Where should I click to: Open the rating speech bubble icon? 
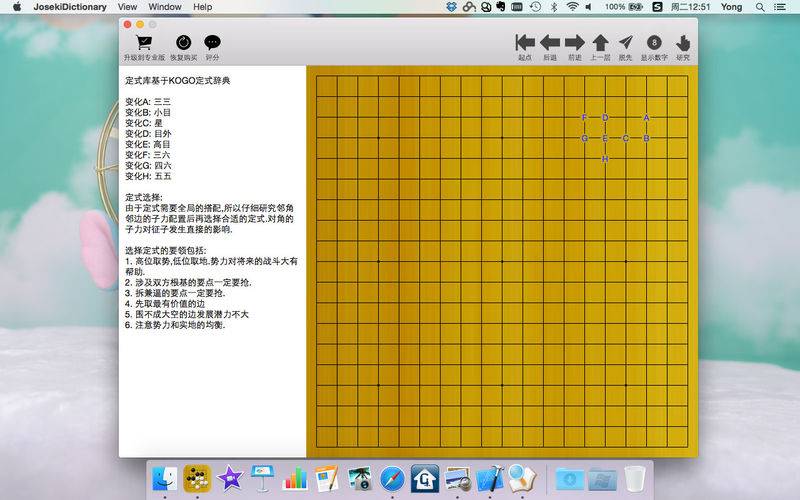(212, 43)
